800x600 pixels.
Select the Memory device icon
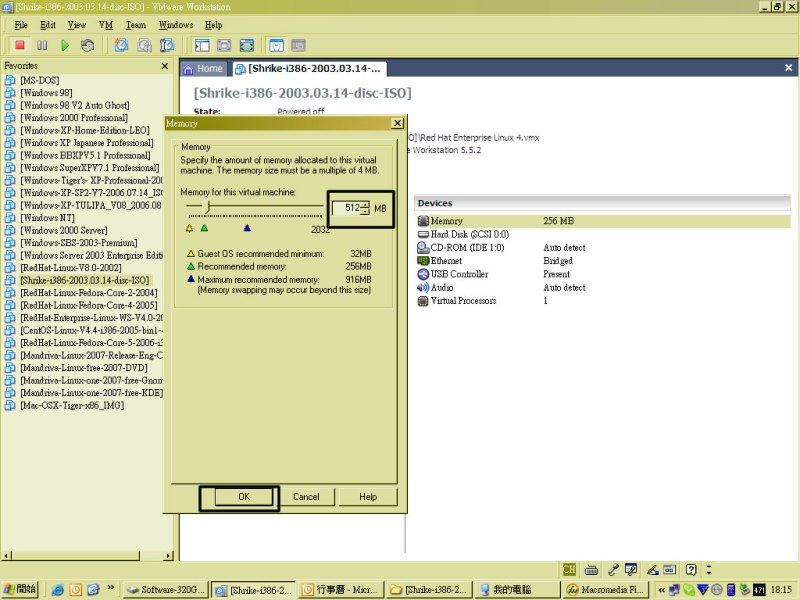[x=423, y=221]
